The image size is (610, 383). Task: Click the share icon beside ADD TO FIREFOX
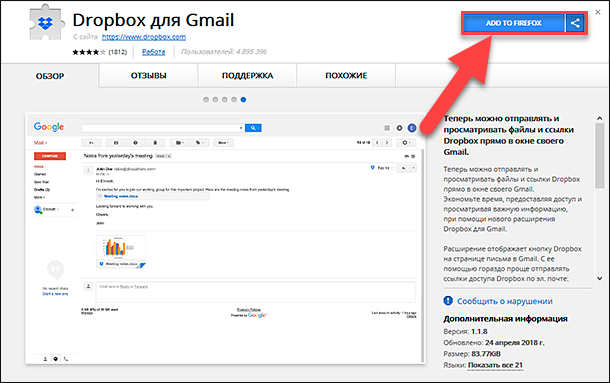point(575,23)
